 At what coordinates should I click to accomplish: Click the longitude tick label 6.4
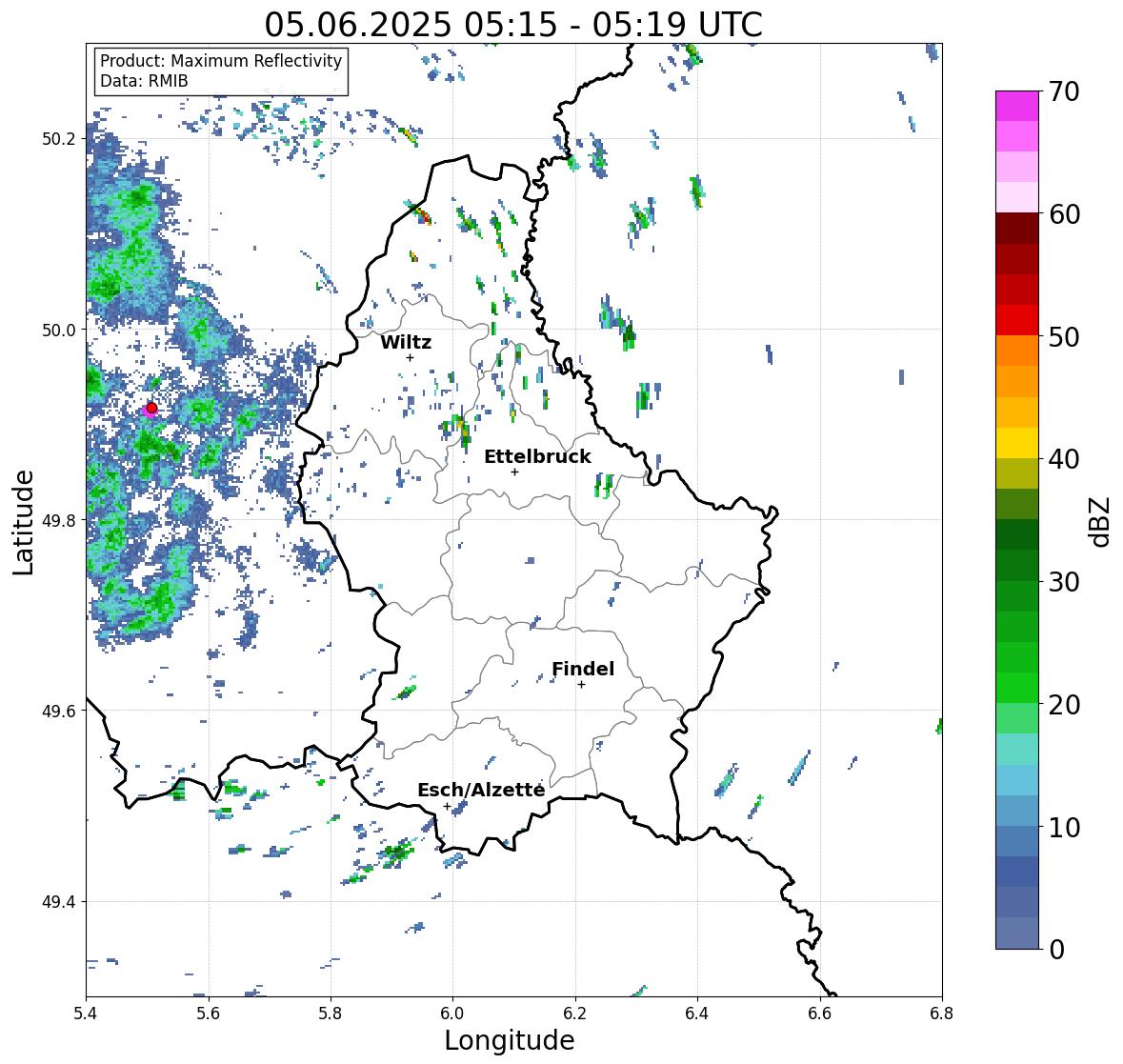697,1013
